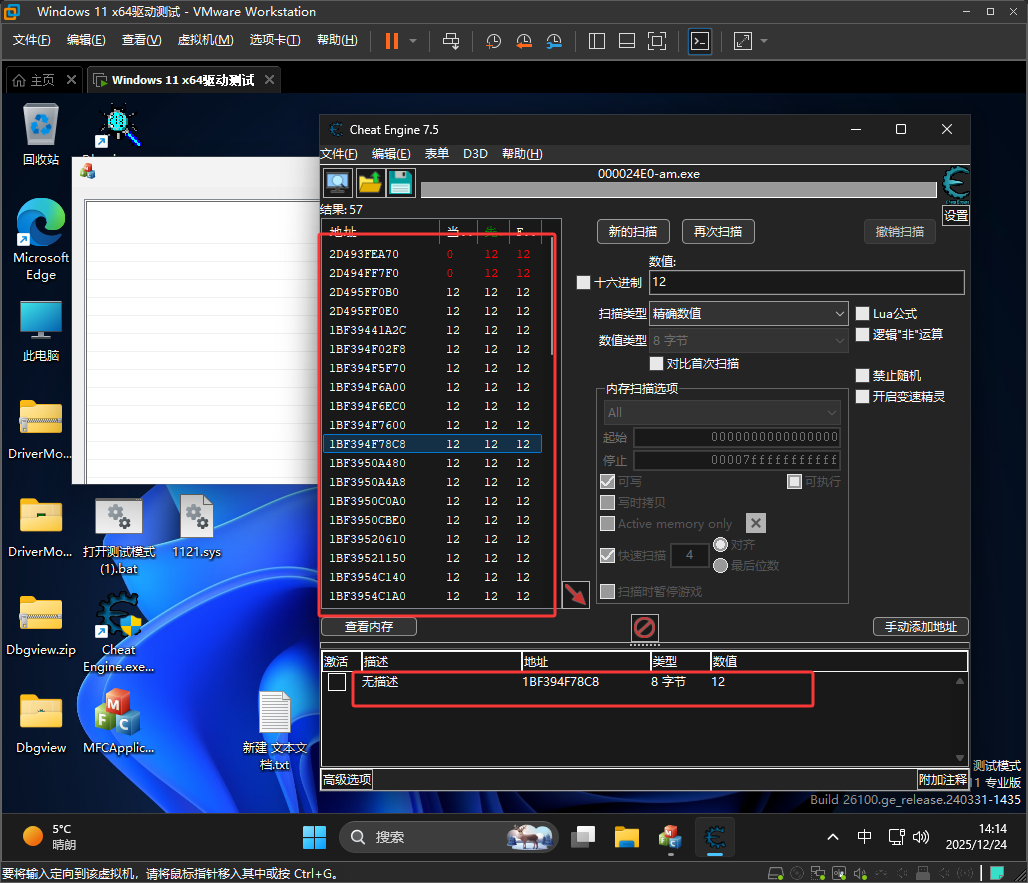
Task: Take a VM snapshot icon
Action: [x=493, y=41]
